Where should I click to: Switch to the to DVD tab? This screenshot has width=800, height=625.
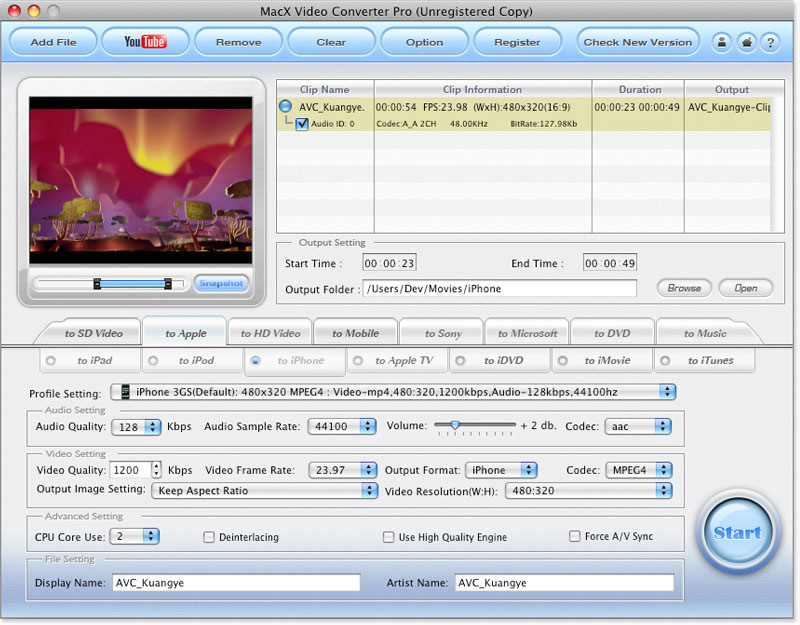pyautogui.click(x=611, y=332)
